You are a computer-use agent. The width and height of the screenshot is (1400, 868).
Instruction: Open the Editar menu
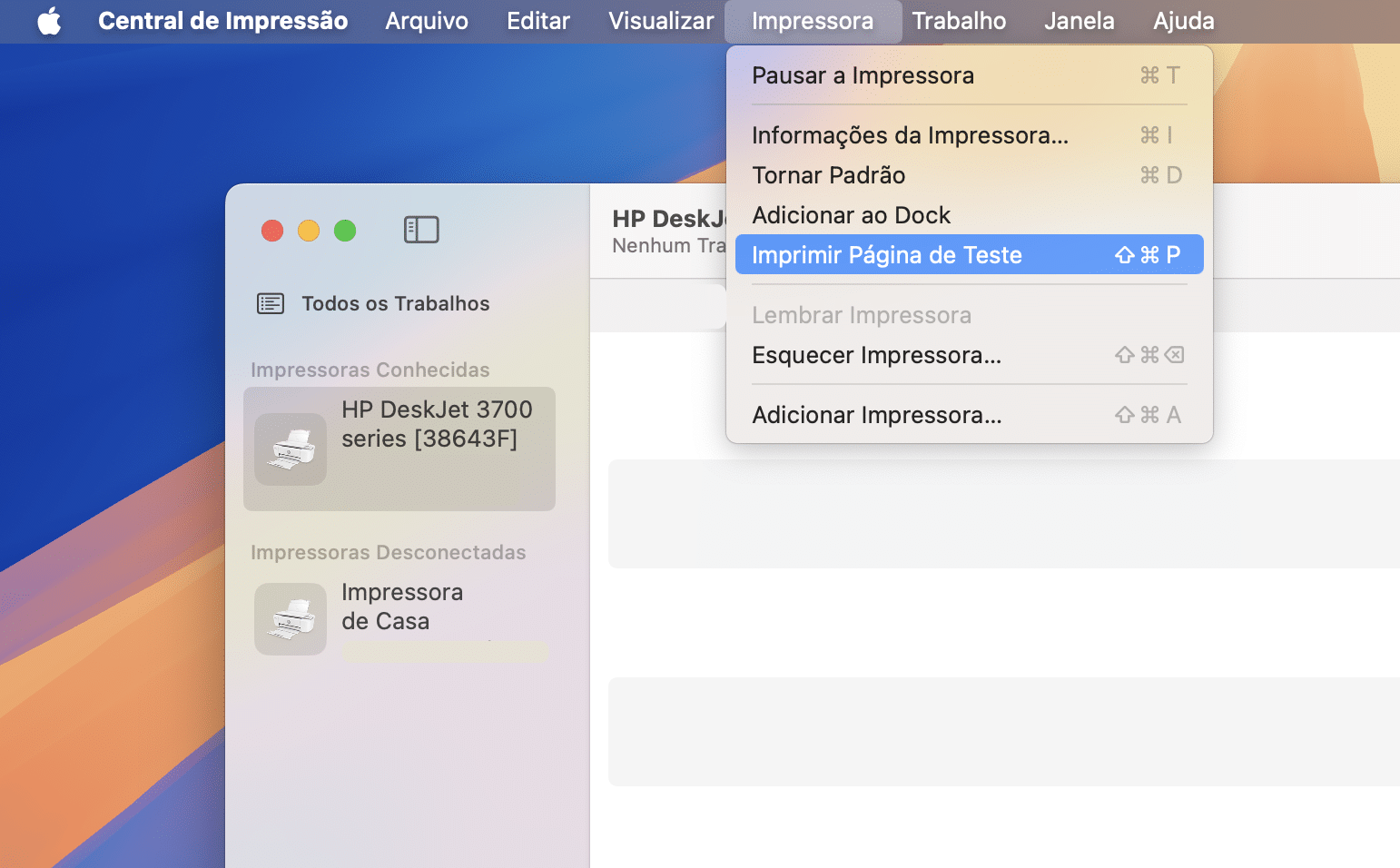538,21
